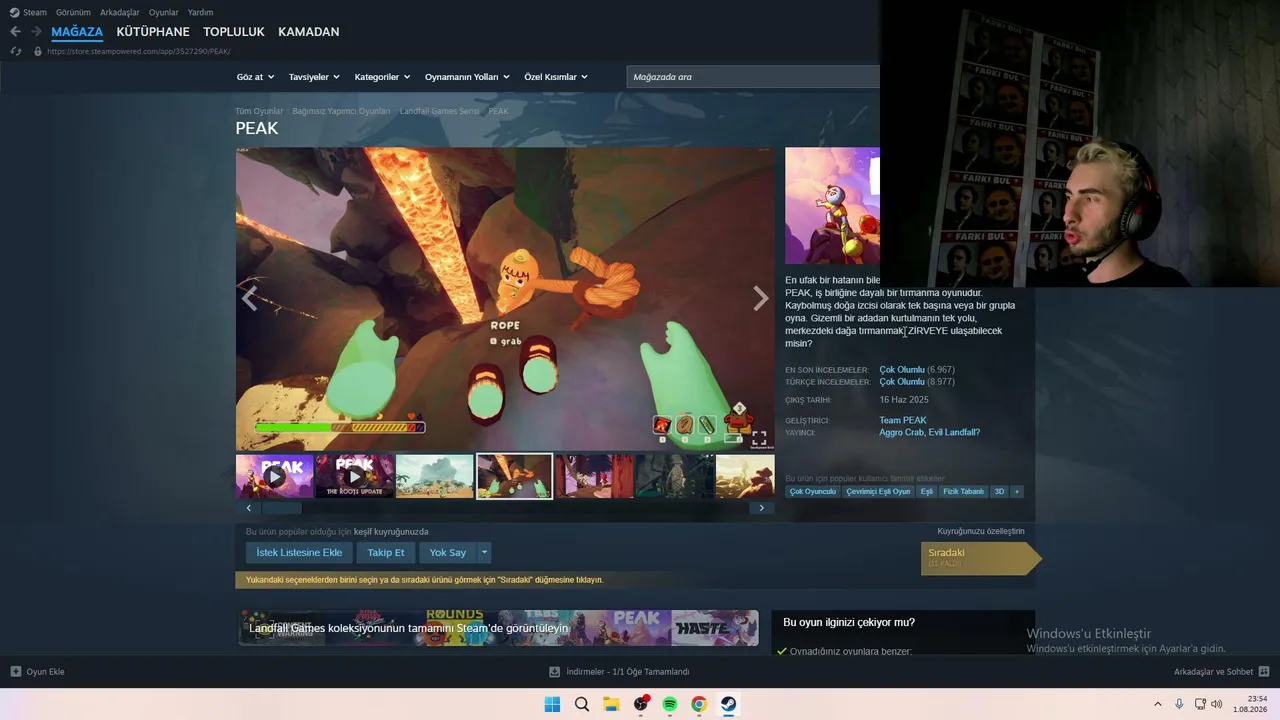Open the taskbar clock and date
1280x720 pixels.
tap(1251, 704)
